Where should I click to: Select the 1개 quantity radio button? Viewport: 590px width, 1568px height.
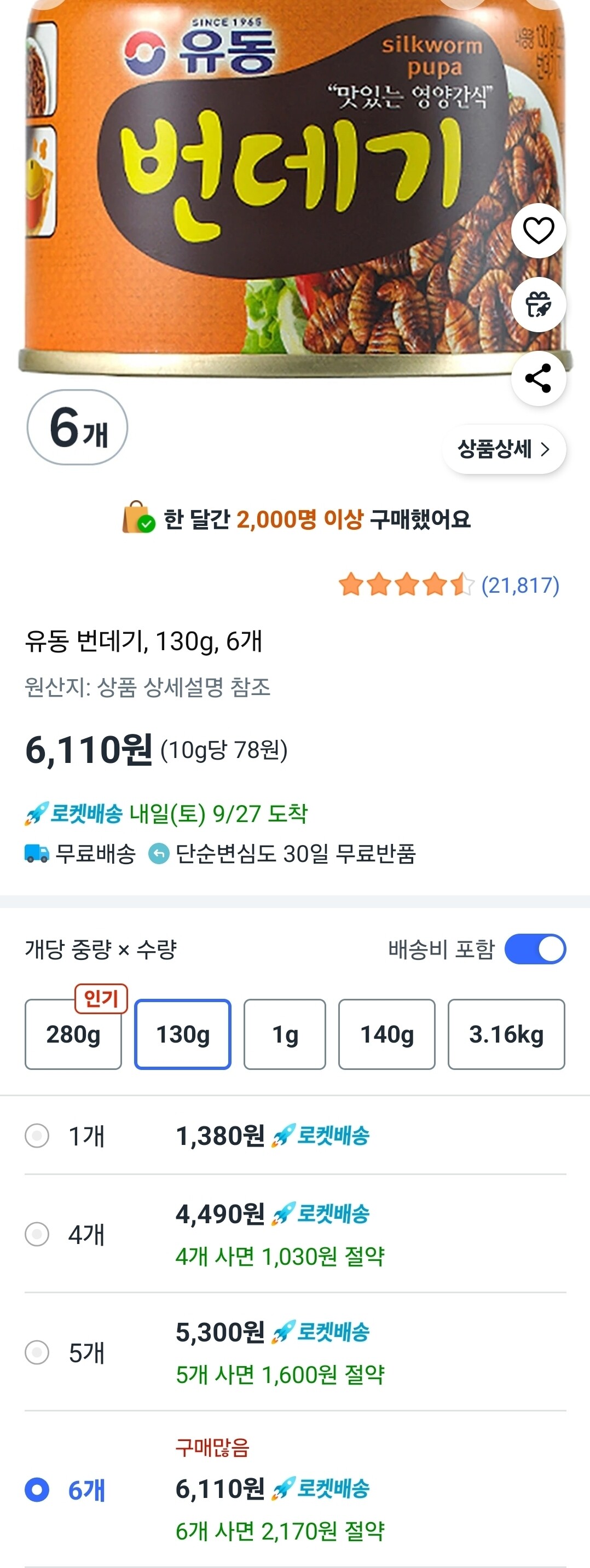tap(37, 1136)
